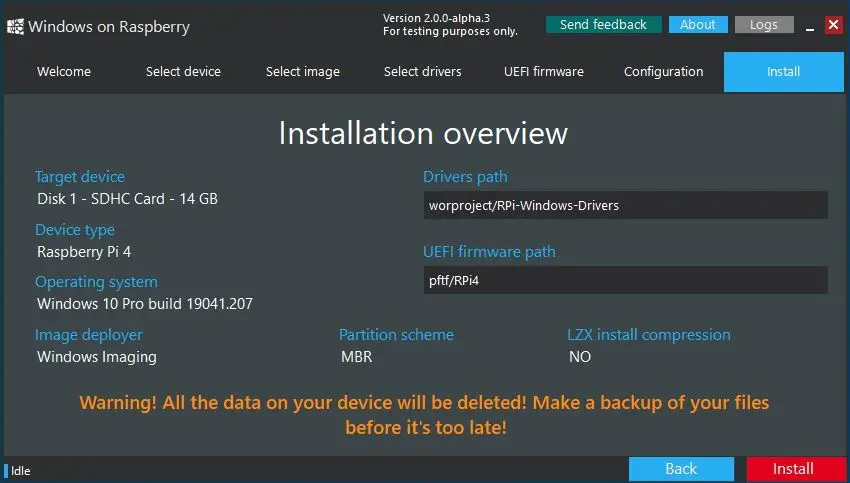Click the Target device label

pos(80,177)
